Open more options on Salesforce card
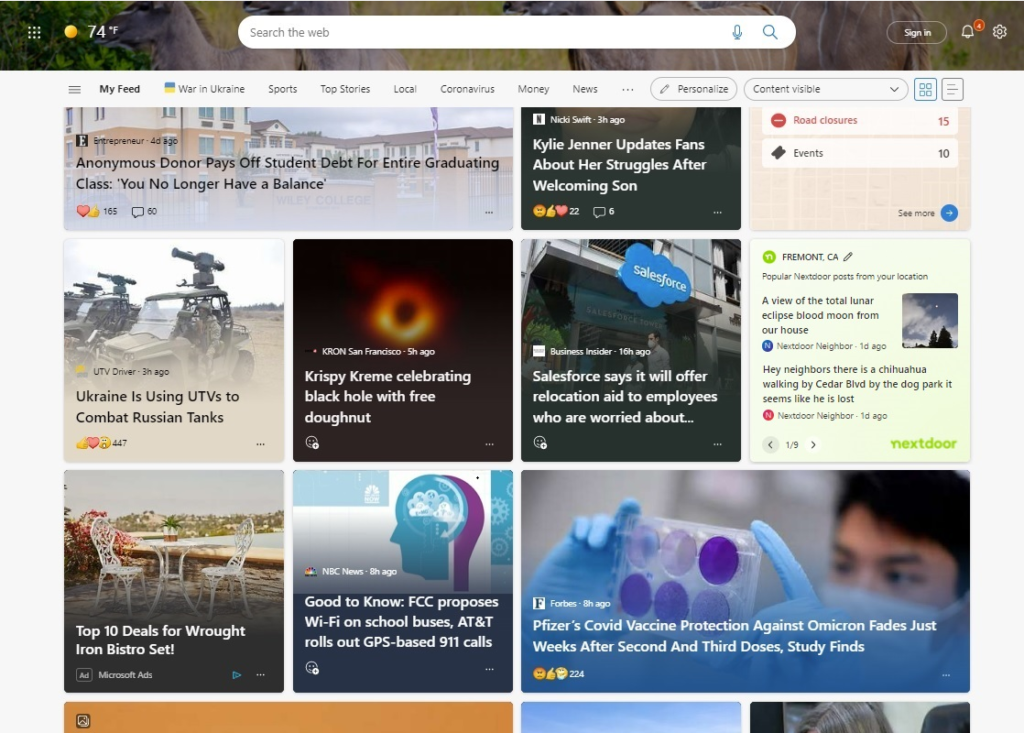1024x733 pixels. click(x=718, y=444)
